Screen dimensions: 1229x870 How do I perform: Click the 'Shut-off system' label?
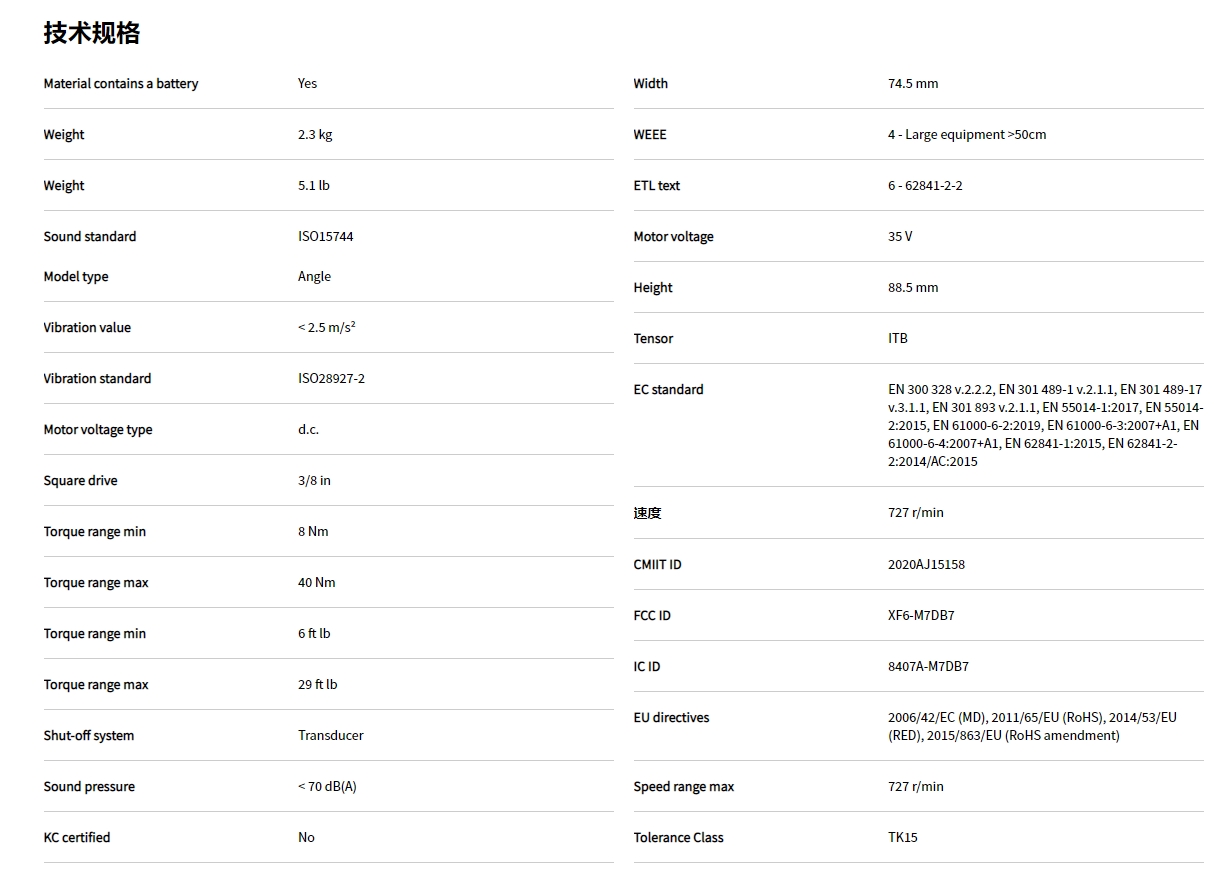(89, 736)
